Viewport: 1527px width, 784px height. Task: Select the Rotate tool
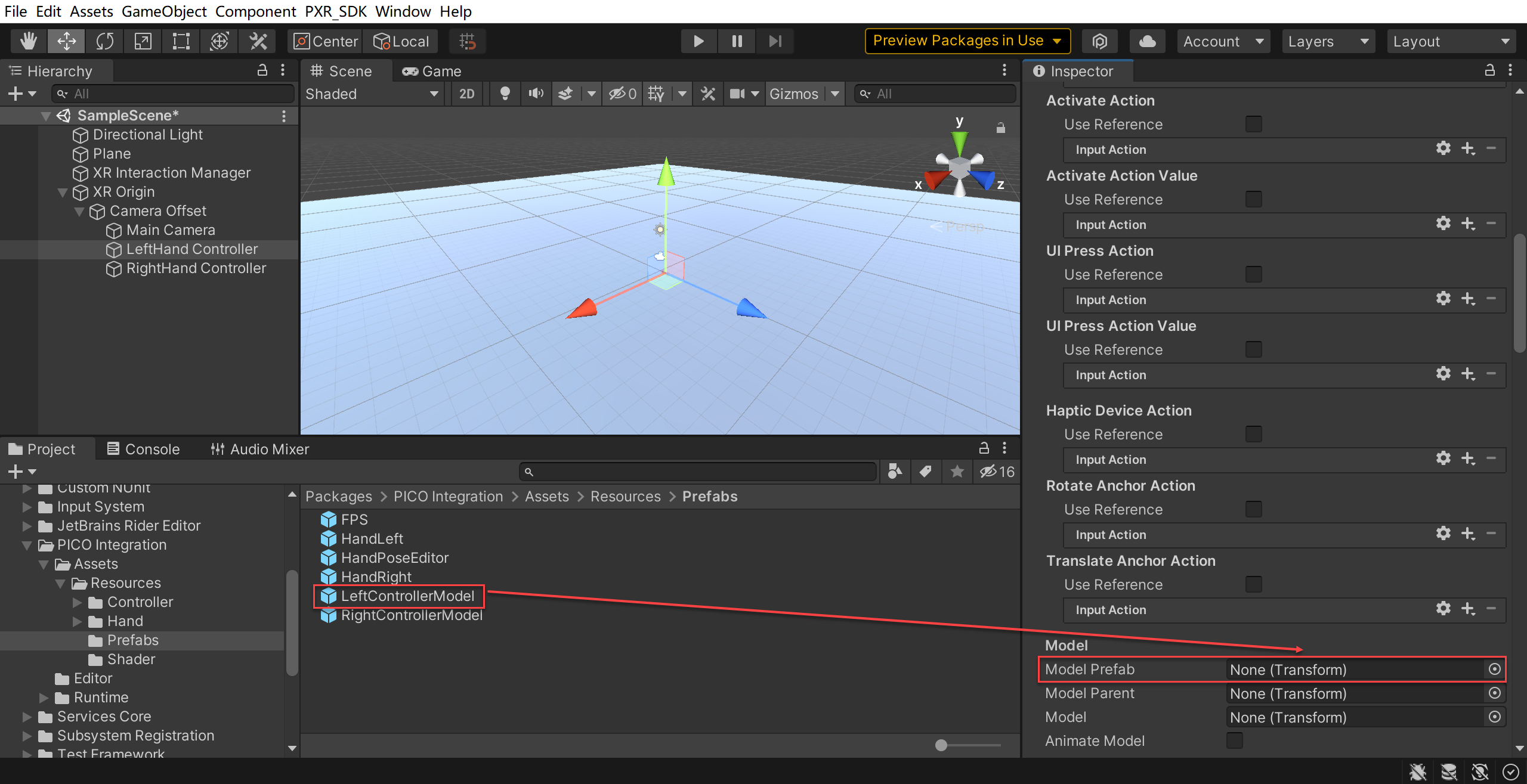[x=104, y=41]
